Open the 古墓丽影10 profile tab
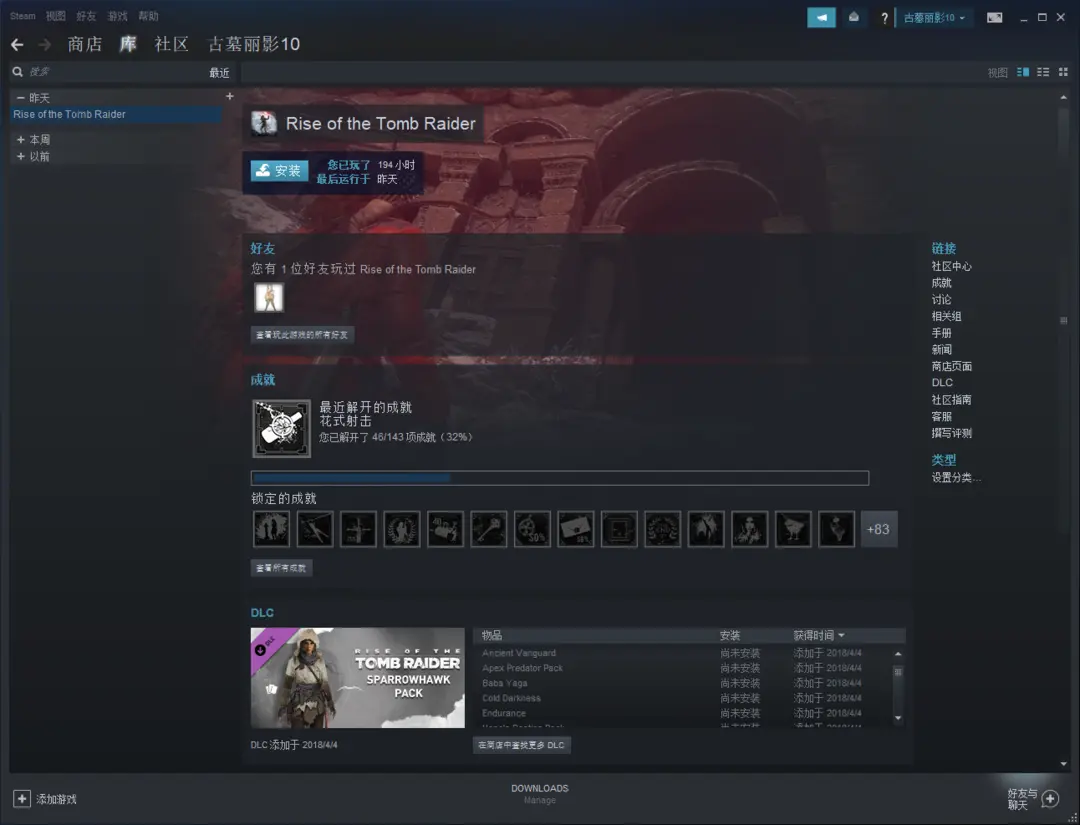Viewport: 1080px width, 825px height. (x=254, y=45)
